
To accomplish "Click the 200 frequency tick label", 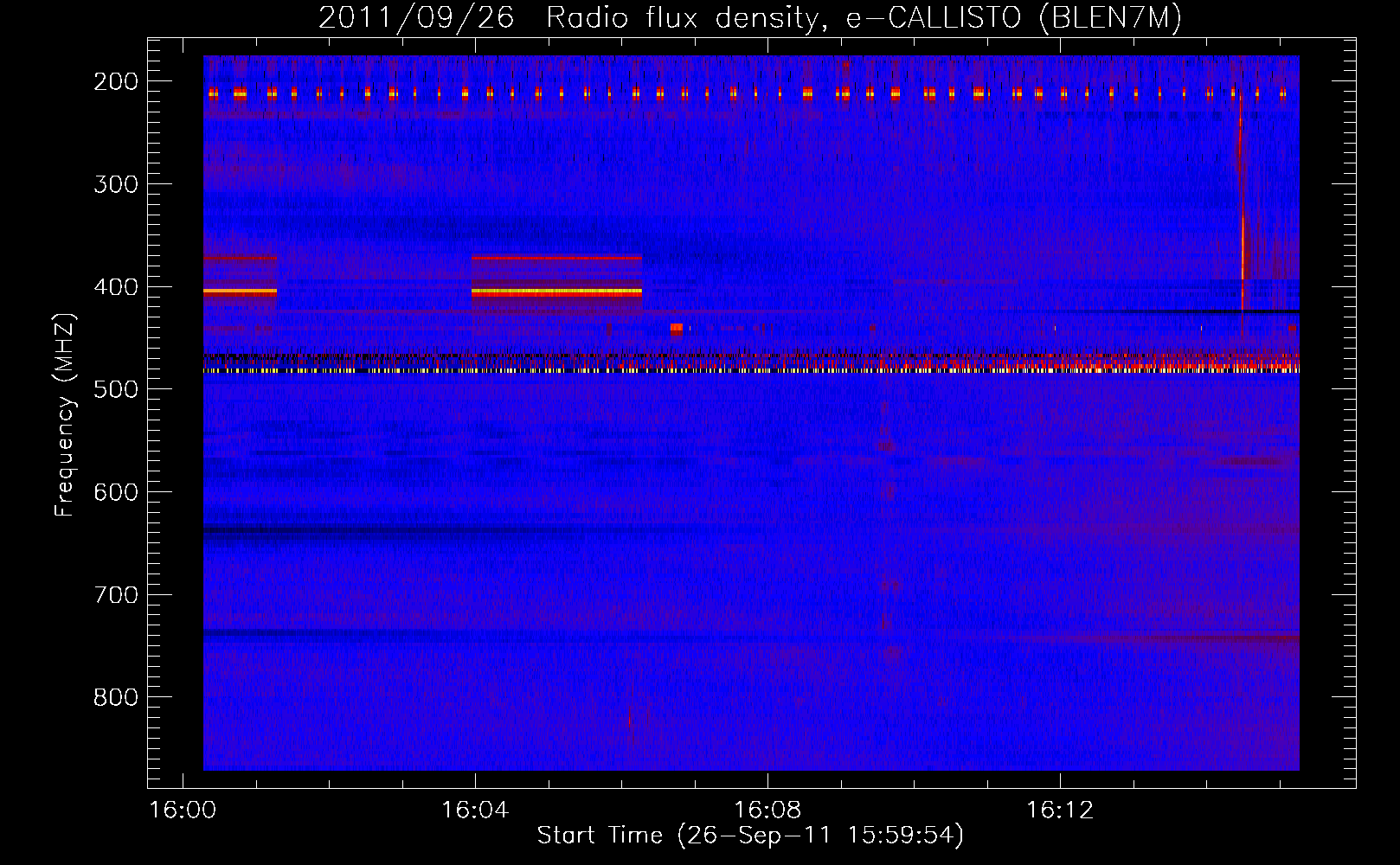I will [x=115, y=81].
